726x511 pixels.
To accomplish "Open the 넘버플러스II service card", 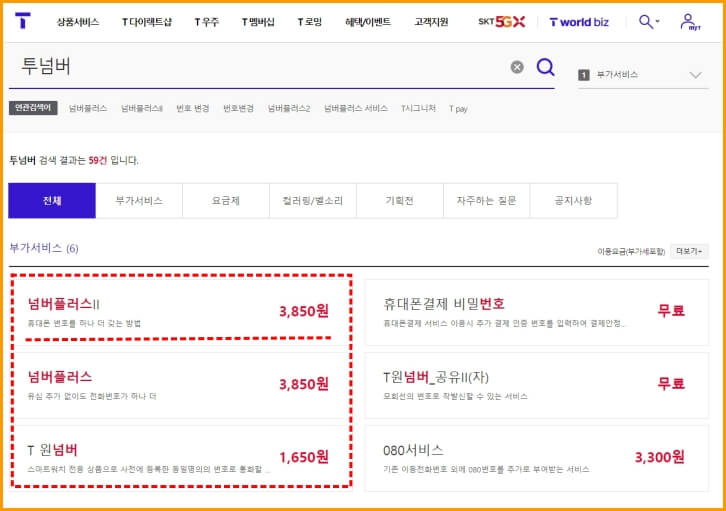I will (x=181, y=312).
